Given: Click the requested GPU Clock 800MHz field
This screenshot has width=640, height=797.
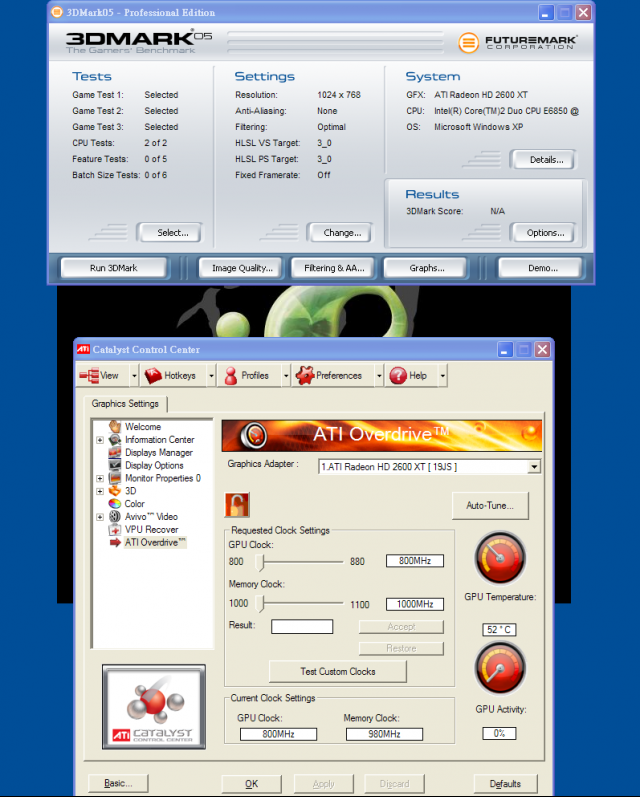Looking at the screenshot, I should click(415, 561).
